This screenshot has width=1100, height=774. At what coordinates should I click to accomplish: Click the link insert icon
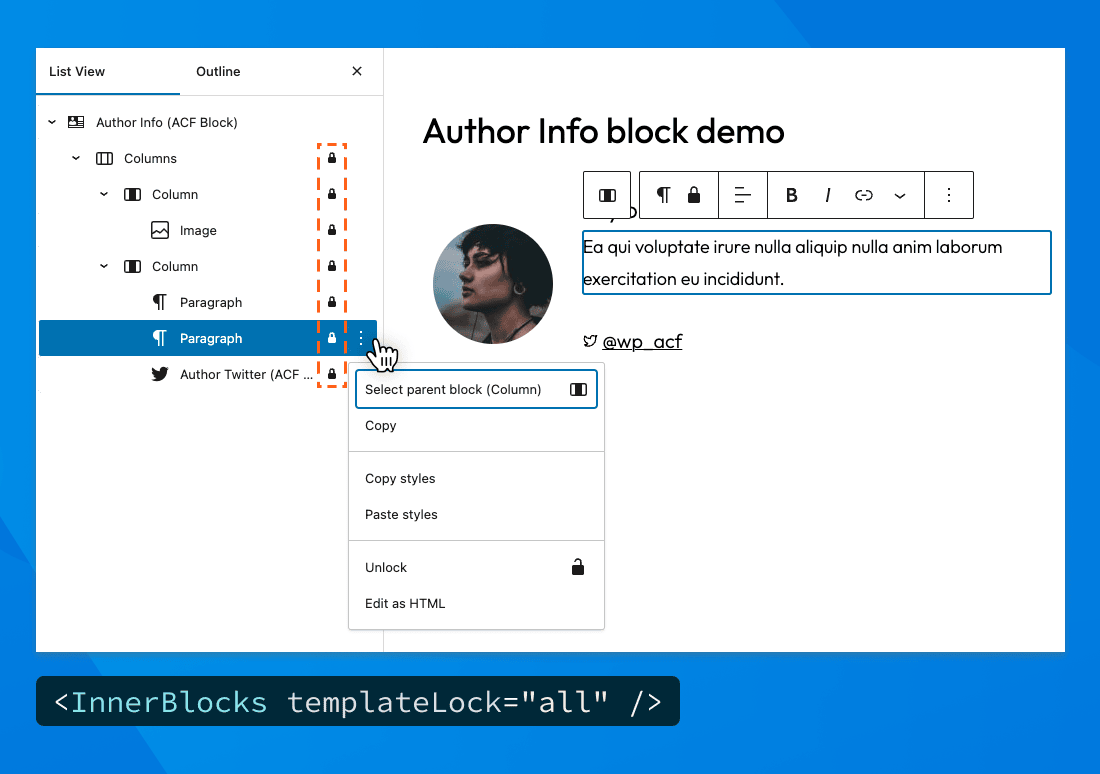864,195
